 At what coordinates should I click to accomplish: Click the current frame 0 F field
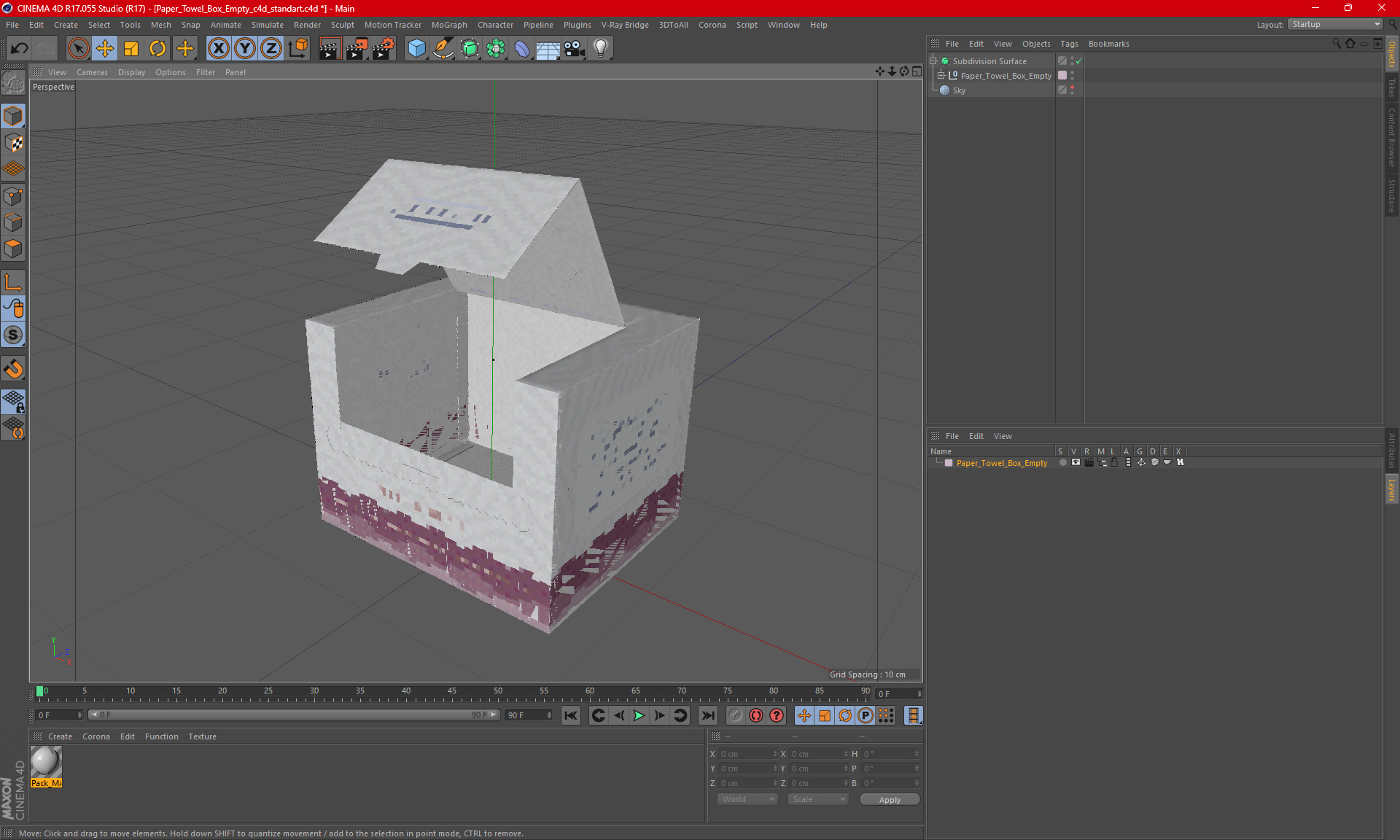click(898, 693)
